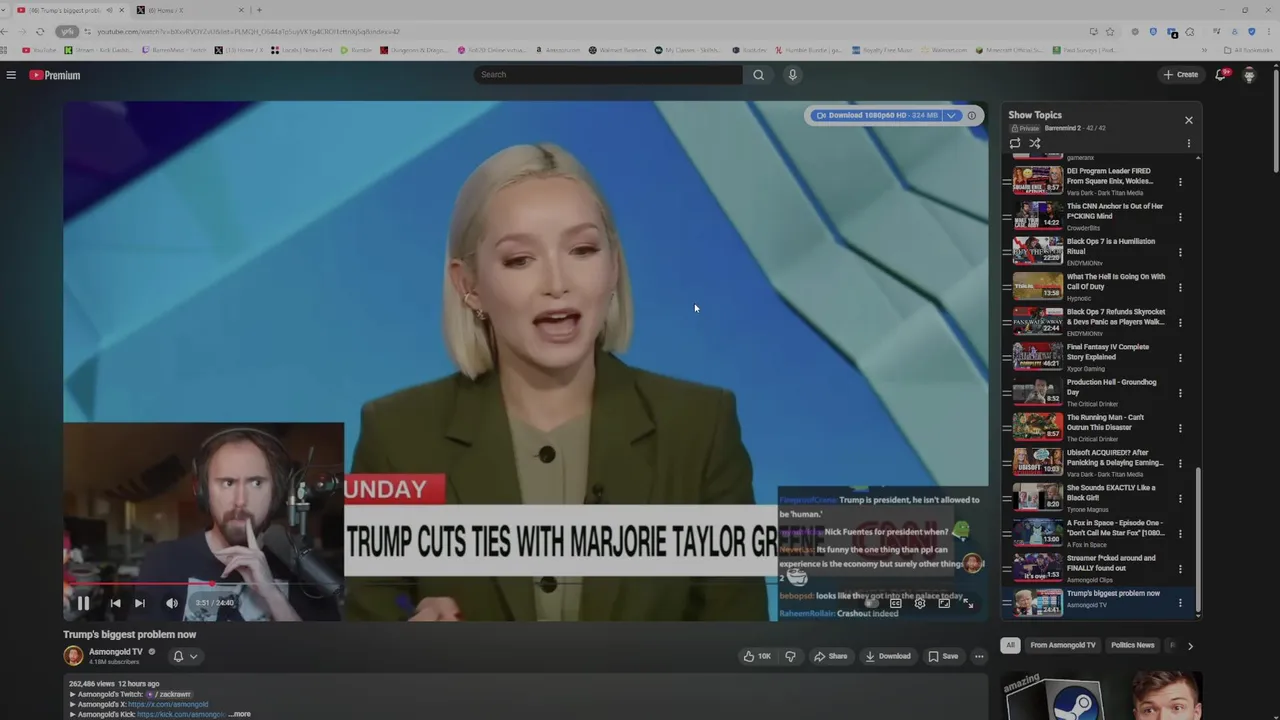The image size is (1280, 720).
Task: Mute the video with speaker icon
Action: tap(172, 603)
